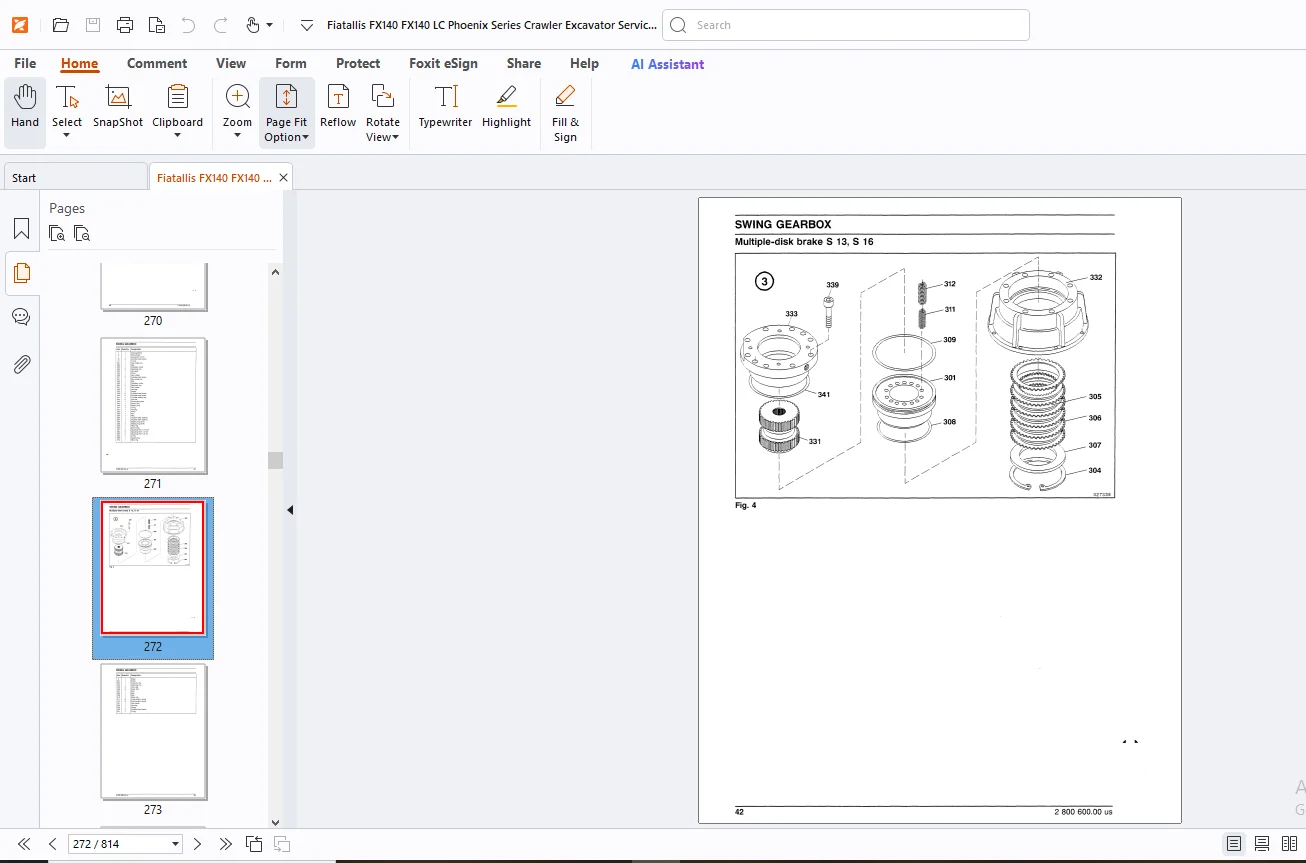Switch to the Foxit eSign tab
Screen dimensions: 1306x863
click(443, 63)
